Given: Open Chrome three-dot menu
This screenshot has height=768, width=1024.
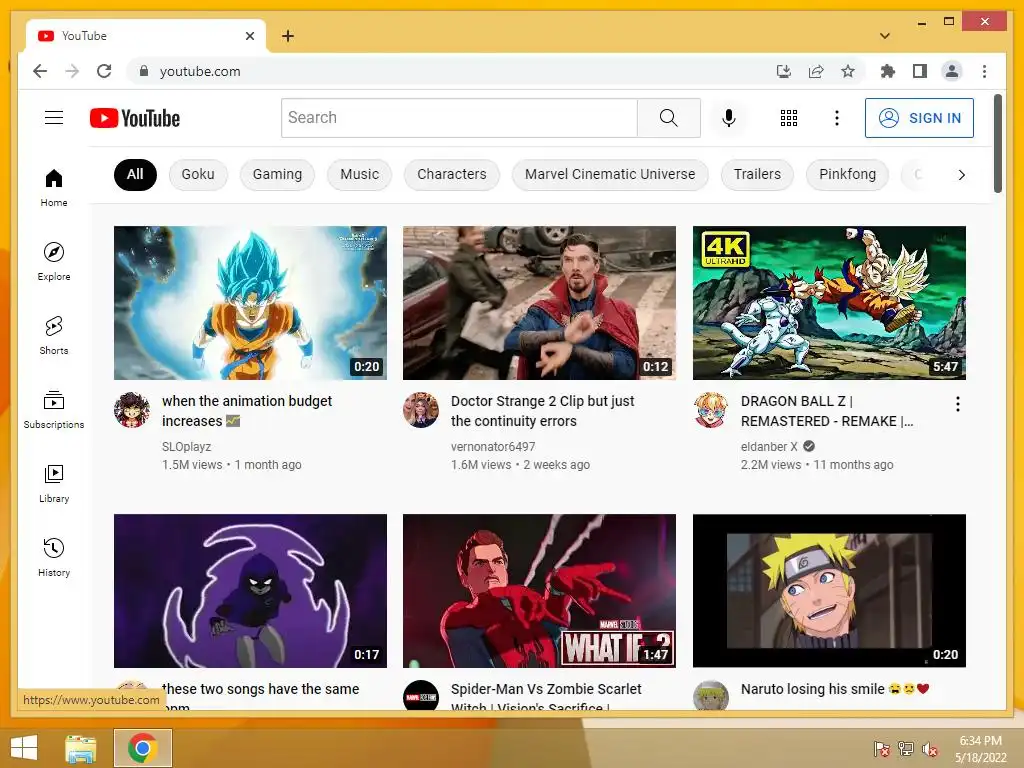Looking at the screenshot, I should point(984,71).
